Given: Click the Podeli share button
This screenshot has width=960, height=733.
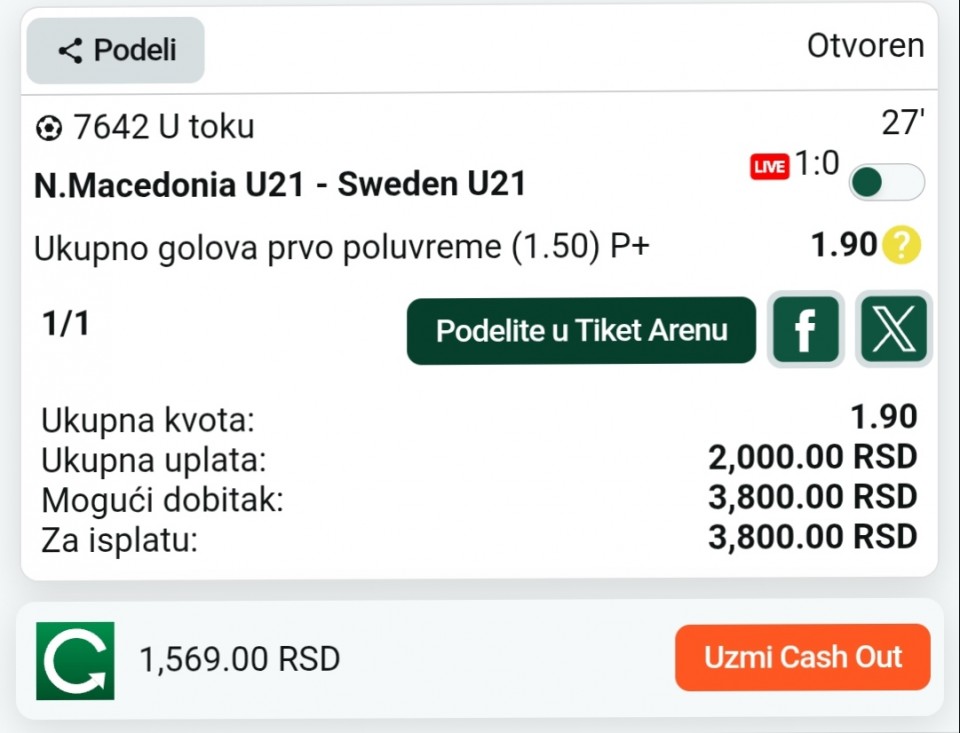Looking at the screenshot, I should tap(115, 50).
